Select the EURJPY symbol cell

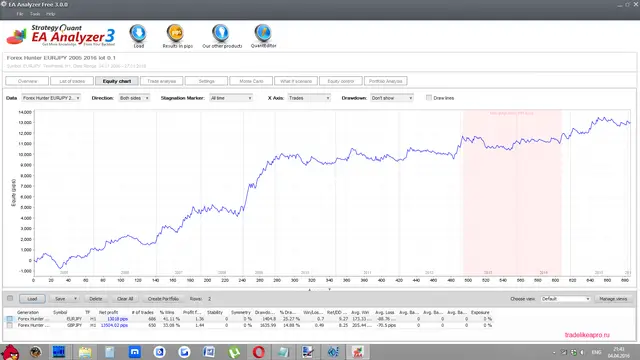(x=74, y=319)
